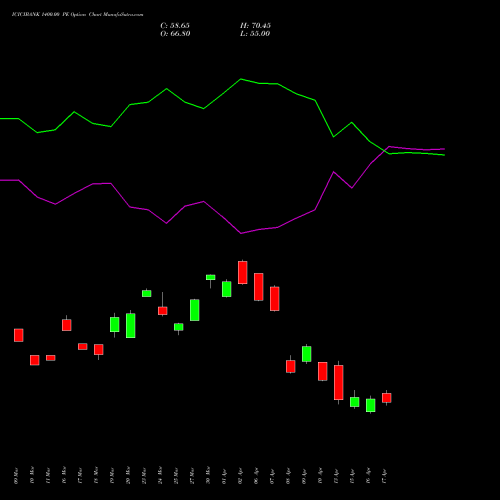Click the green candlestick for 23 Mar
The height and width of the screenshot is (500, 500).
click(147, 293)
